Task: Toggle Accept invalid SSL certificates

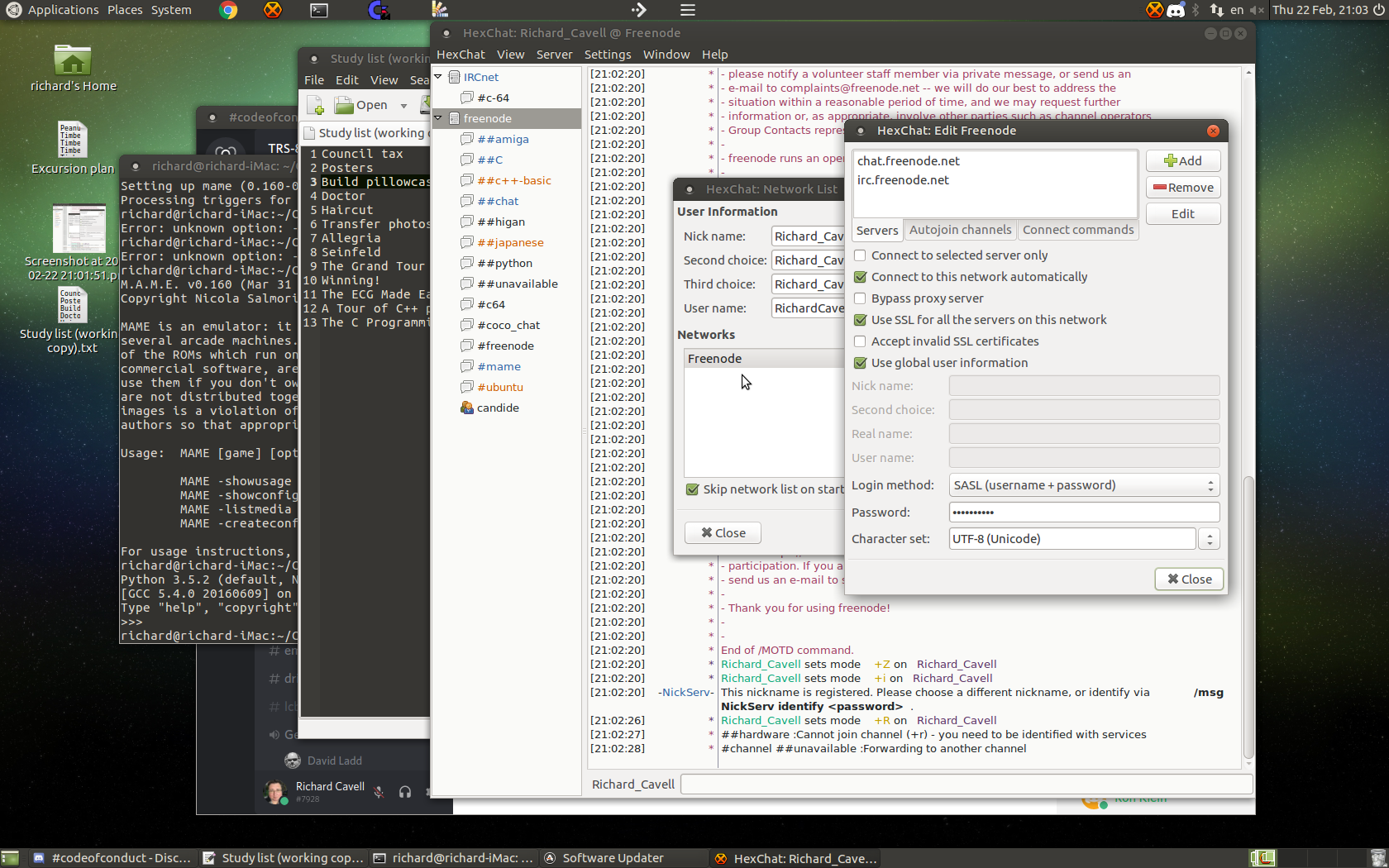Action: coord(860,341)
